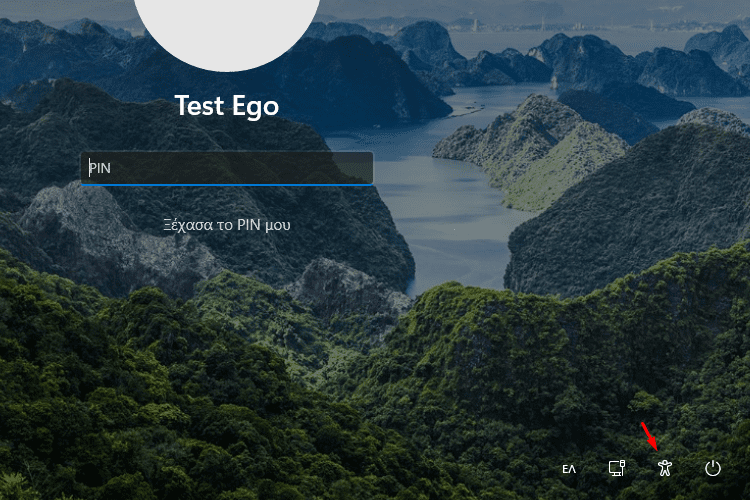The height and width of the screenshot is (500, 750).
Task: Switch input language via ΕΛ indicator
Action: (x=569, y=469)
